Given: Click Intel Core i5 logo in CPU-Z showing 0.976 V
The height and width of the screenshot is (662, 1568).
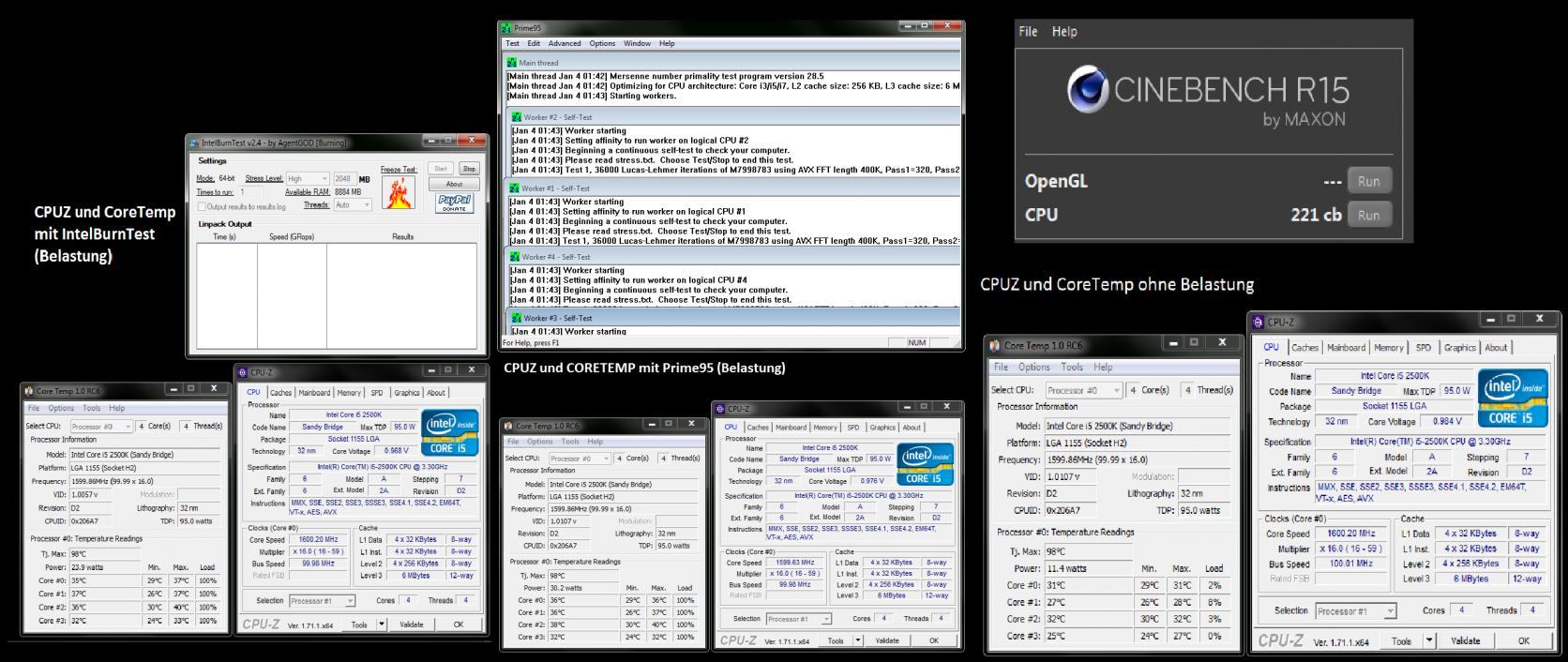Looking at the screenshot, I should click(x=926, y=464).
